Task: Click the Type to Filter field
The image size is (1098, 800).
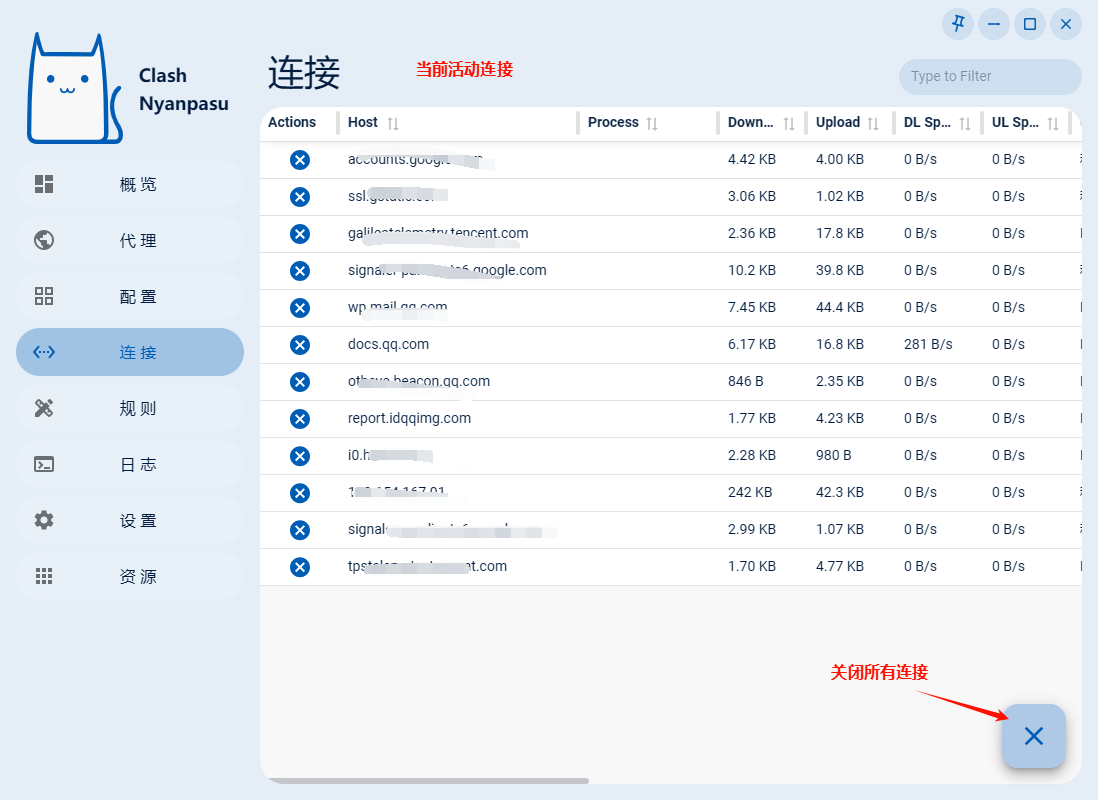Action: 989,76
